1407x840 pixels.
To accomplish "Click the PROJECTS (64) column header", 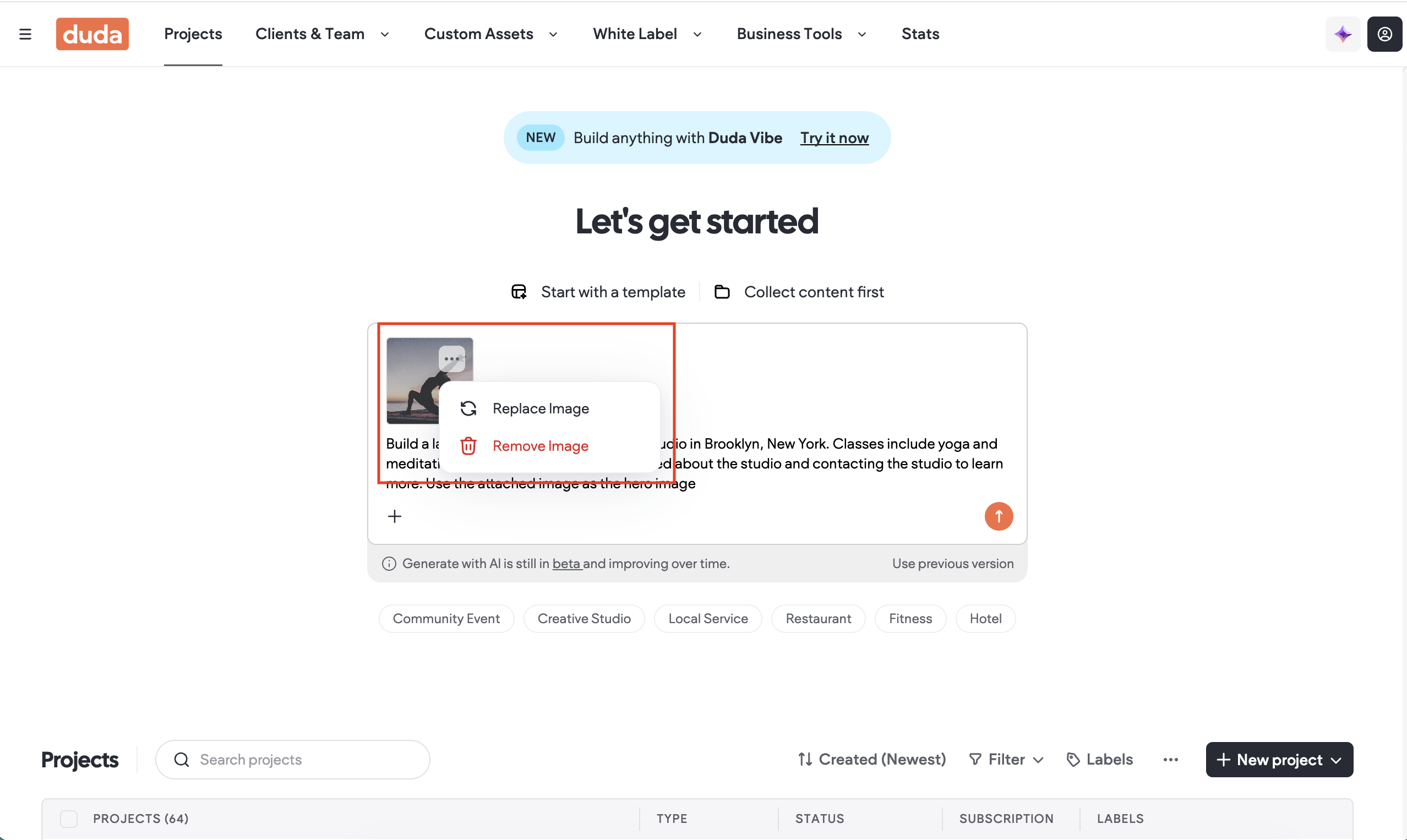I will pos(140,819).
